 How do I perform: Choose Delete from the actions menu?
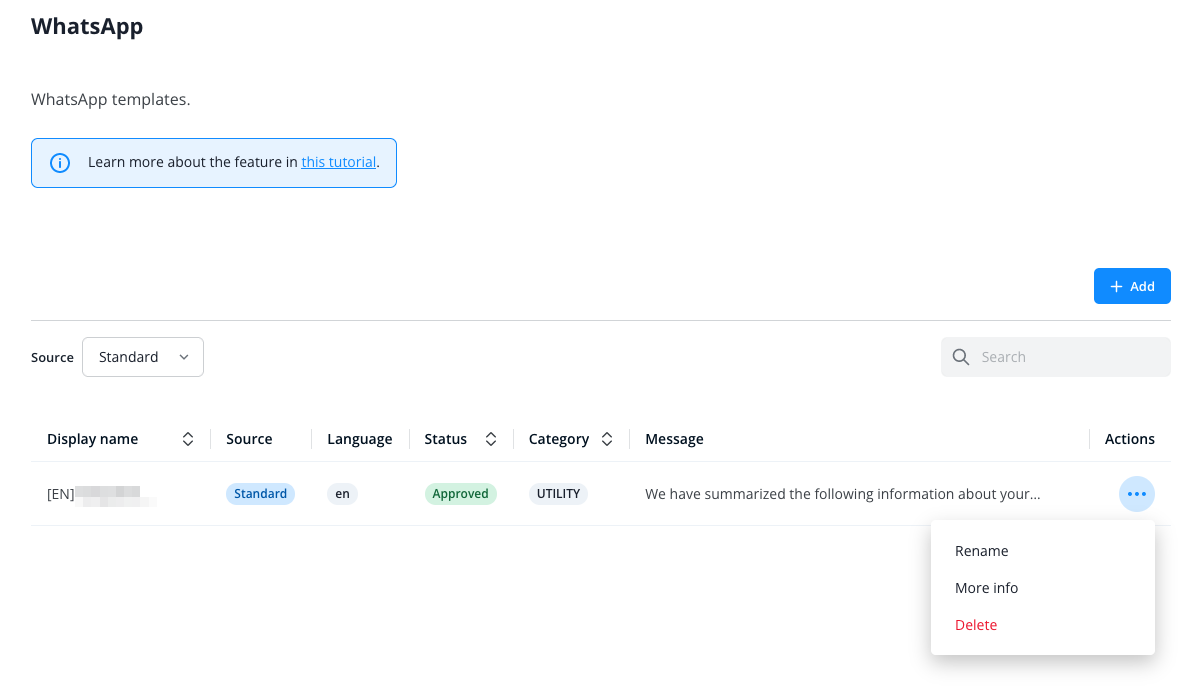click(976, 625)
